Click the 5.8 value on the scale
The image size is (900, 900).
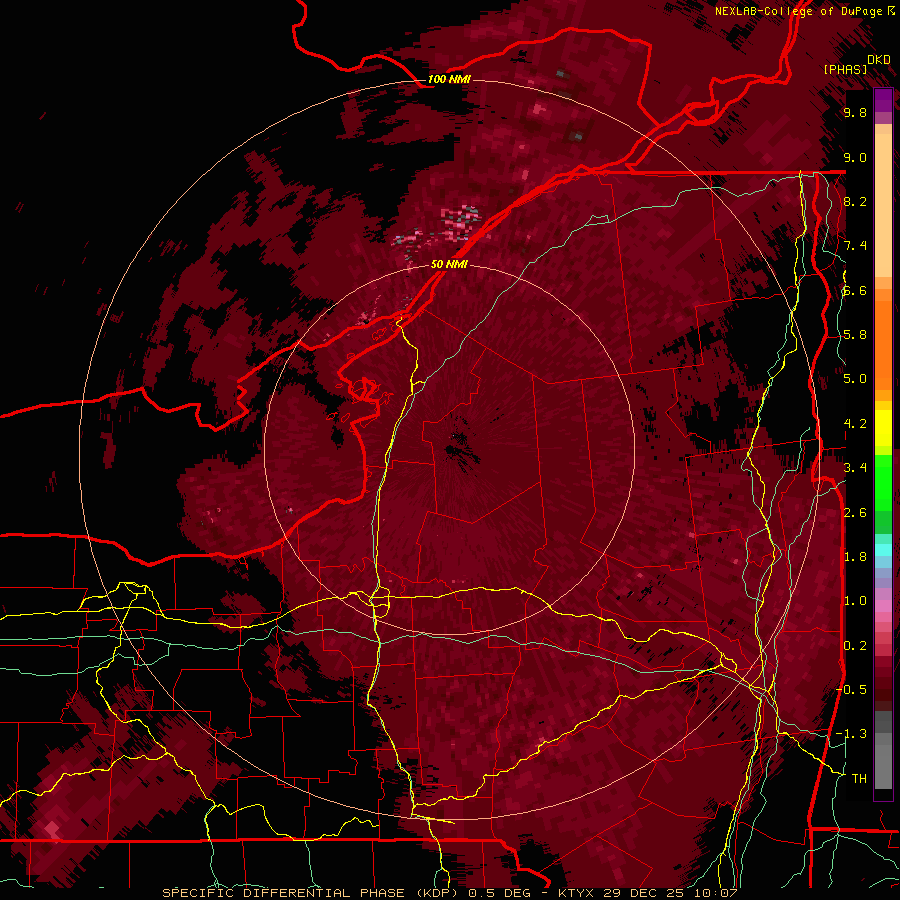pos(855,335)
